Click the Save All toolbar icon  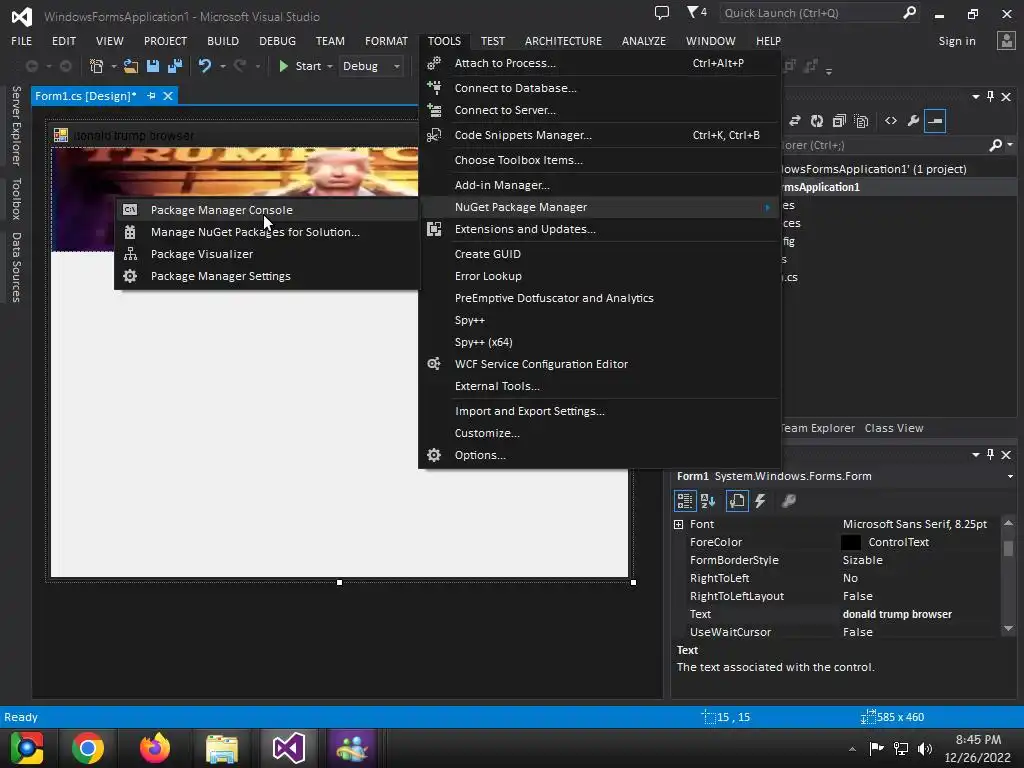175,66
